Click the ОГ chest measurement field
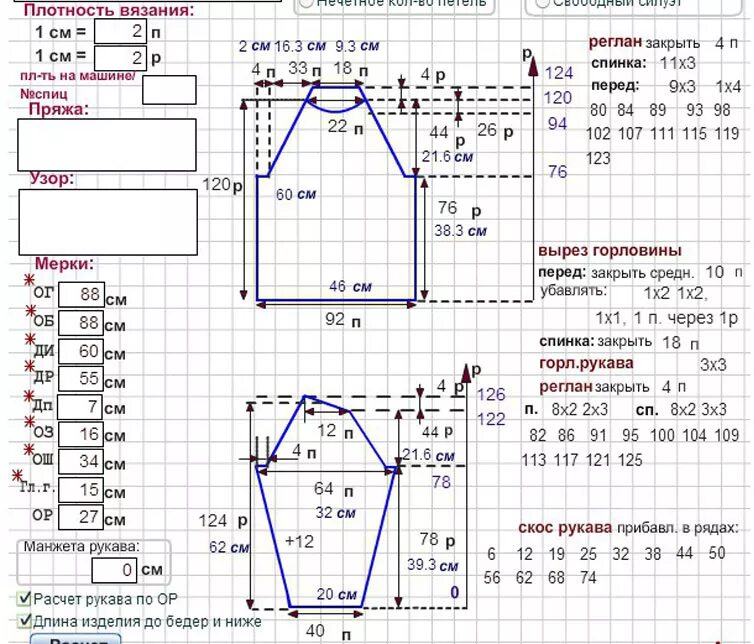The height and width of the screenshot is (644, 754). coord(81,294)
